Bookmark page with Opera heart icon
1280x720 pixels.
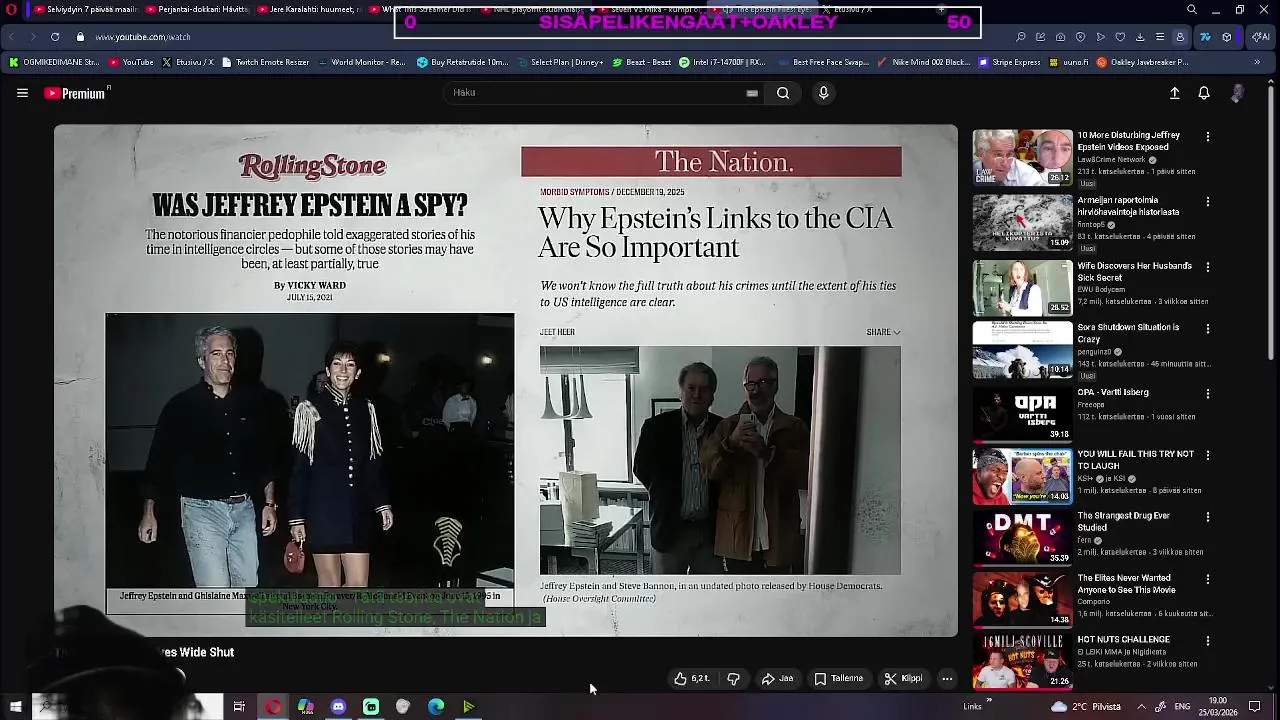(1120, 37)
